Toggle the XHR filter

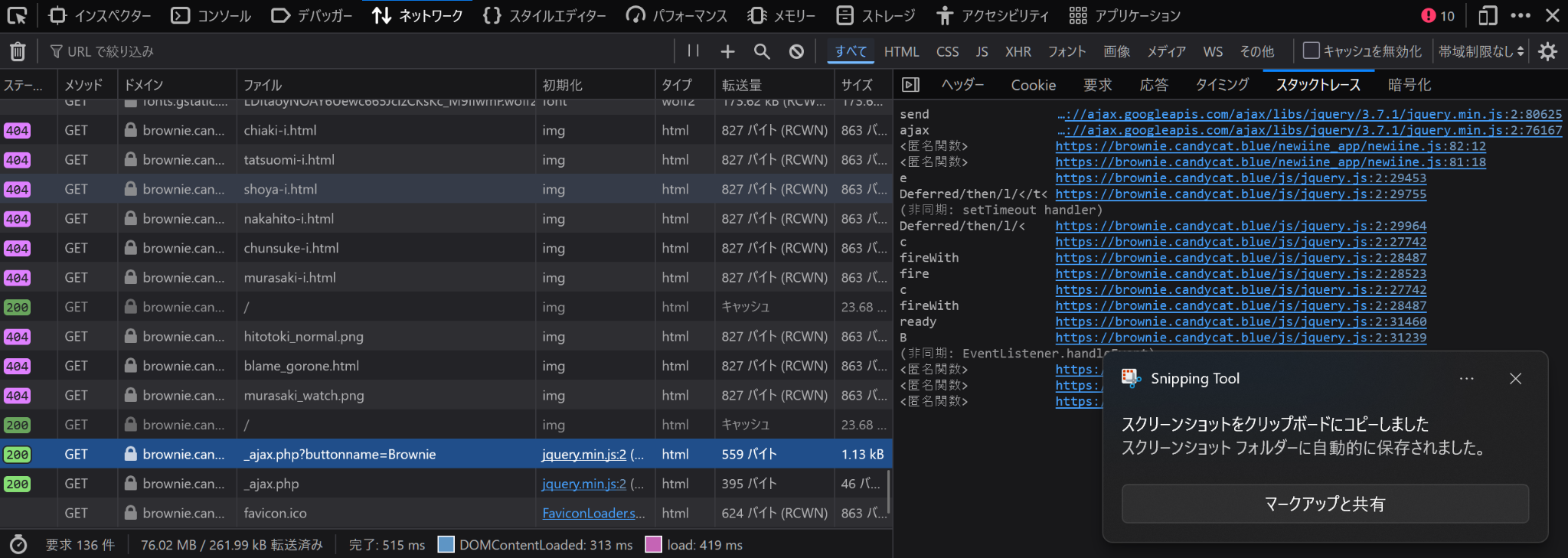pyautogui.click(x=1018, y=51)
